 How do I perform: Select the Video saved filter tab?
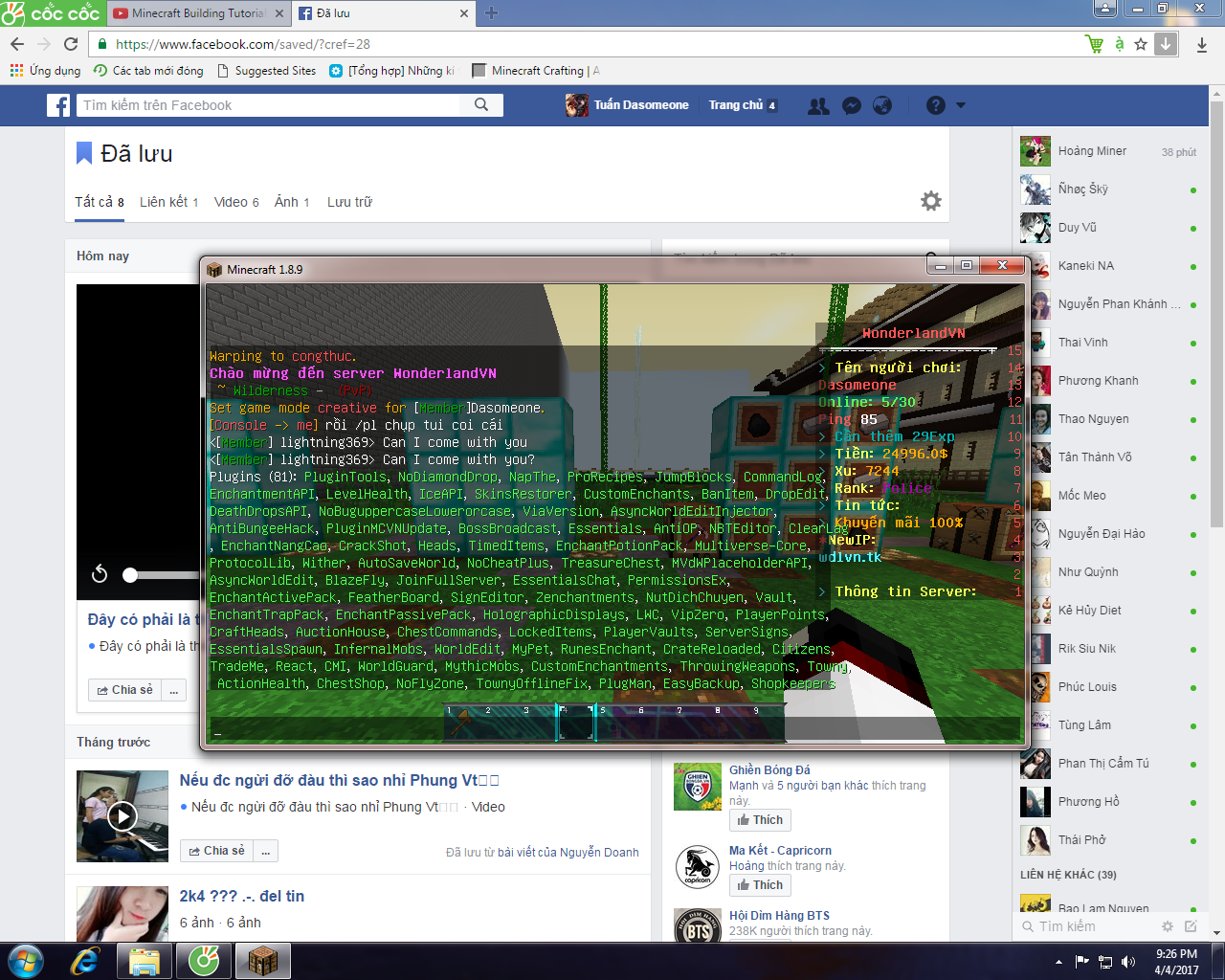[x=236, y=202]
